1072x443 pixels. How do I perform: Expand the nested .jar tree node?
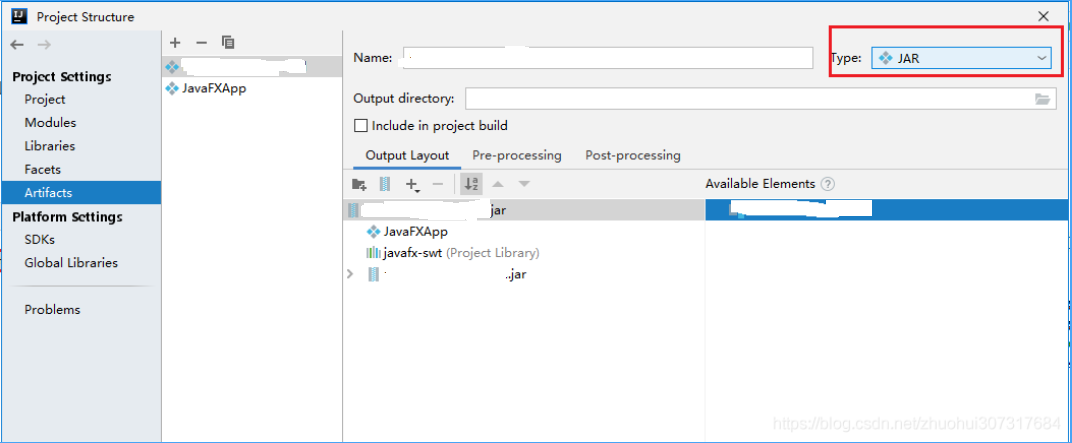(x=350, y=274)
